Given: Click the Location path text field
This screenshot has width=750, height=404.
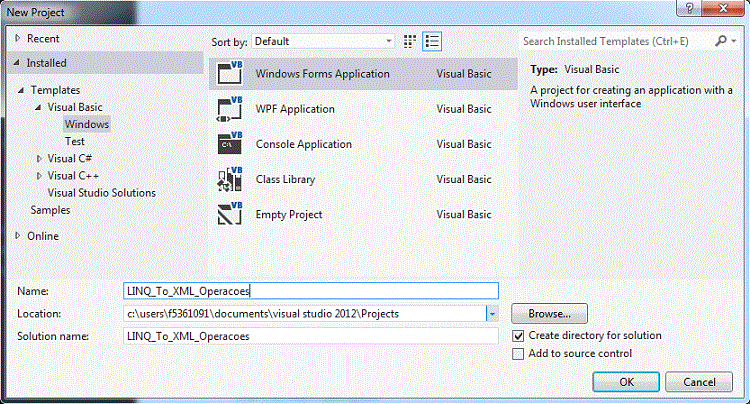Looking at the screenshot, I should [305, 314].
